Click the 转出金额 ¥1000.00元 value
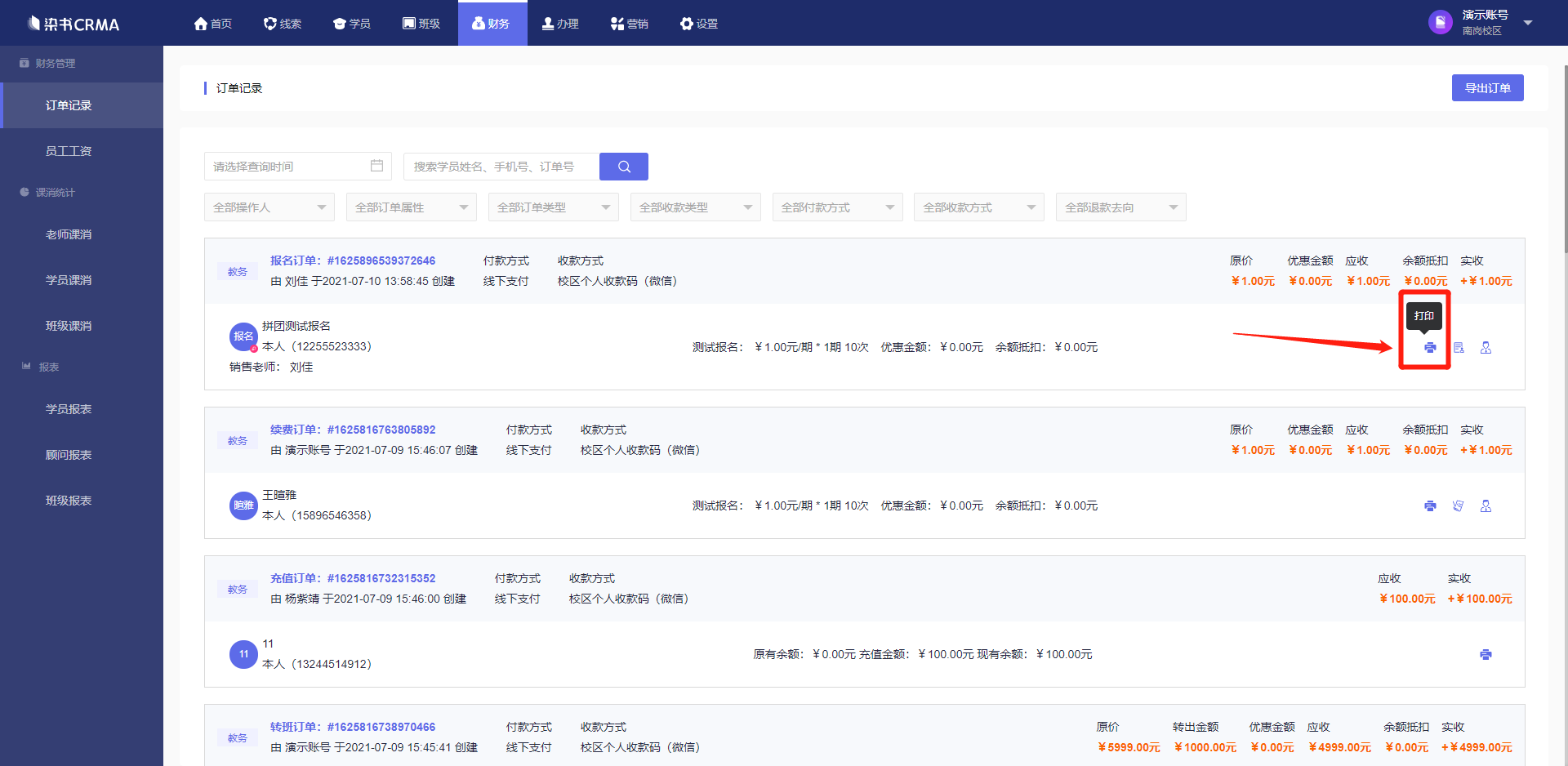The width and height of the screenshot is (1568, 766). point(1205,747)
